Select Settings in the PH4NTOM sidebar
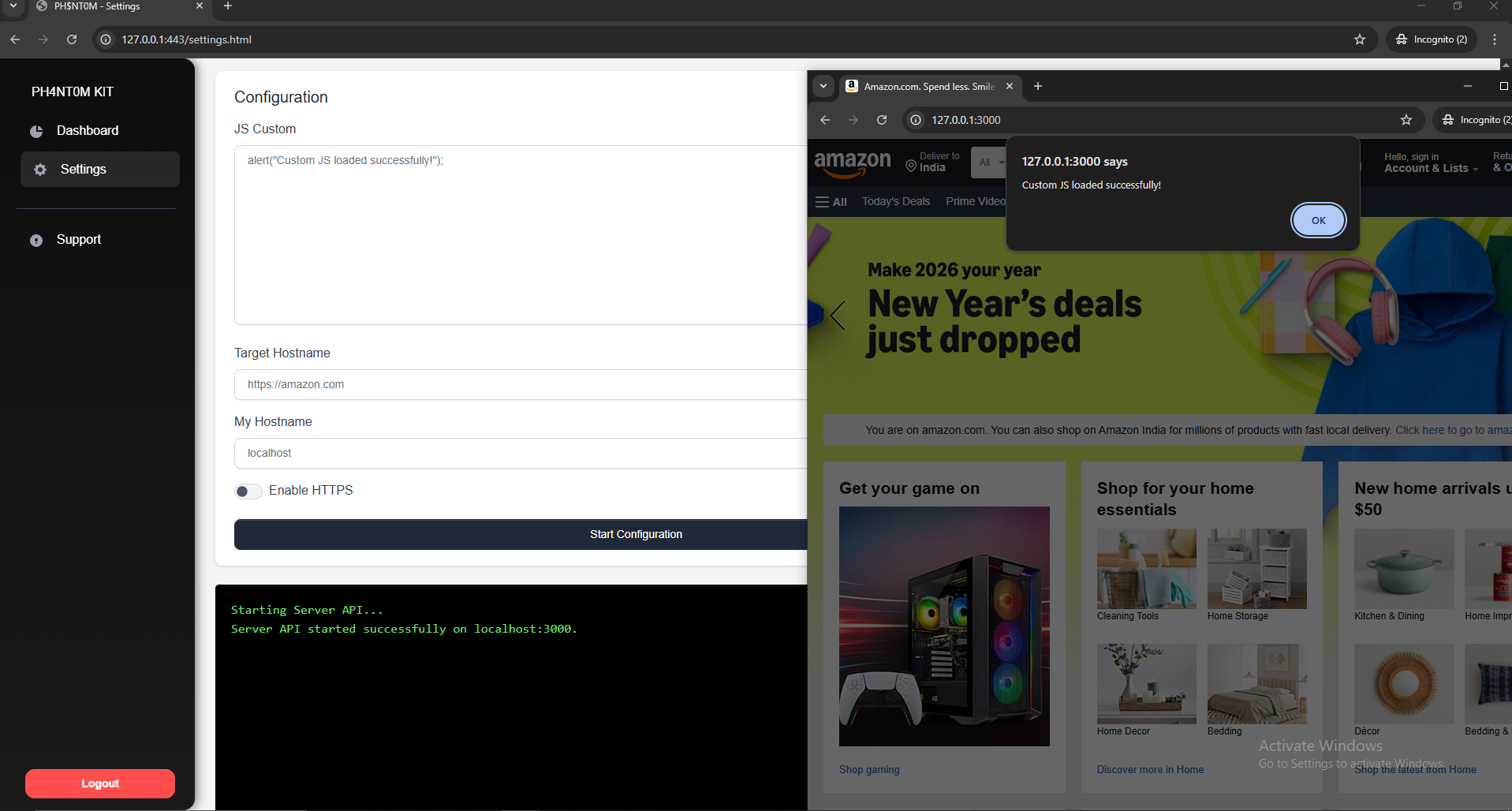This screenshot has width=1512, height=811. (x=99, y=170)
